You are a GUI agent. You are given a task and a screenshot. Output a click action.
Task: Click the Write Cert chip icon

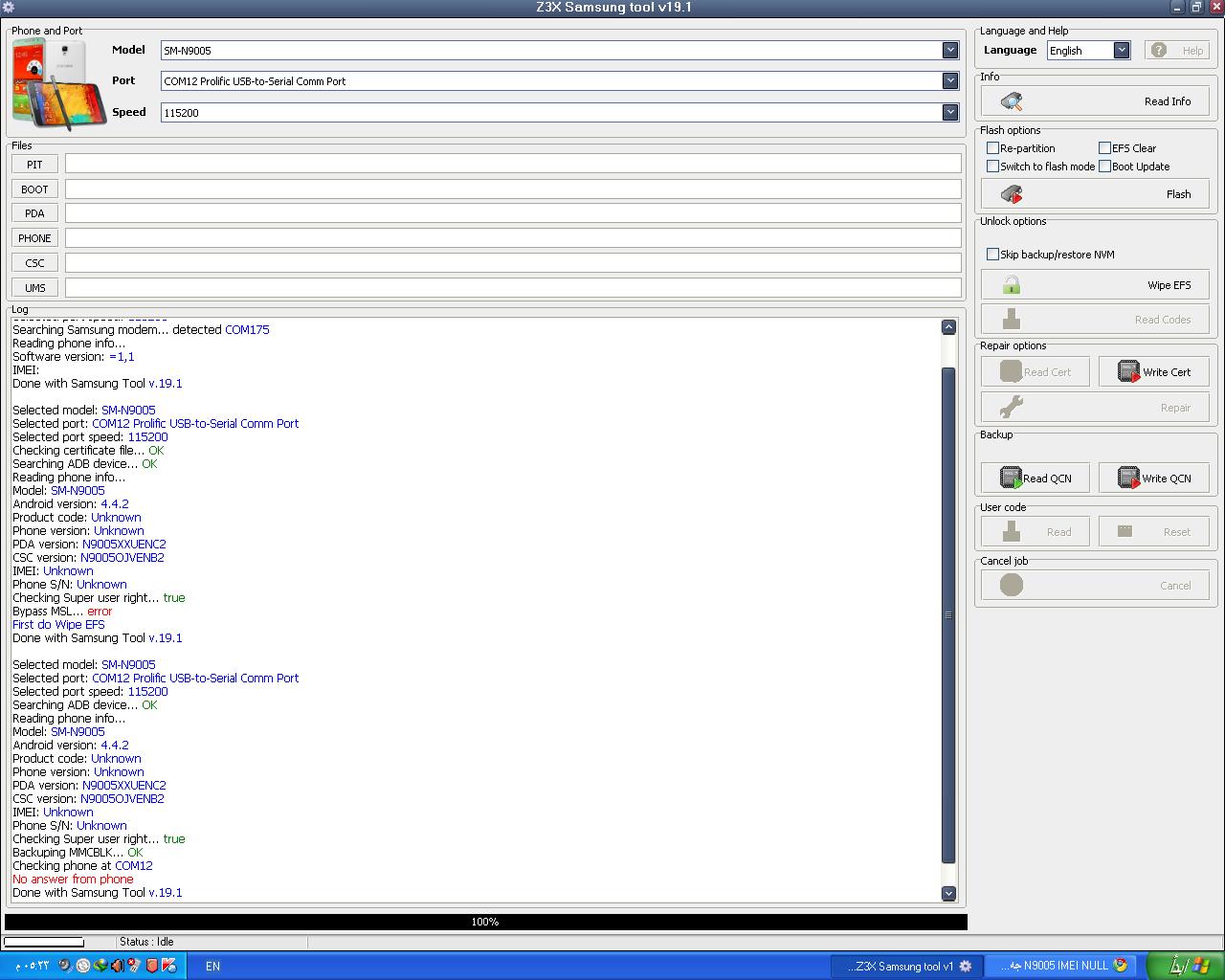[x=1129, y=371]
